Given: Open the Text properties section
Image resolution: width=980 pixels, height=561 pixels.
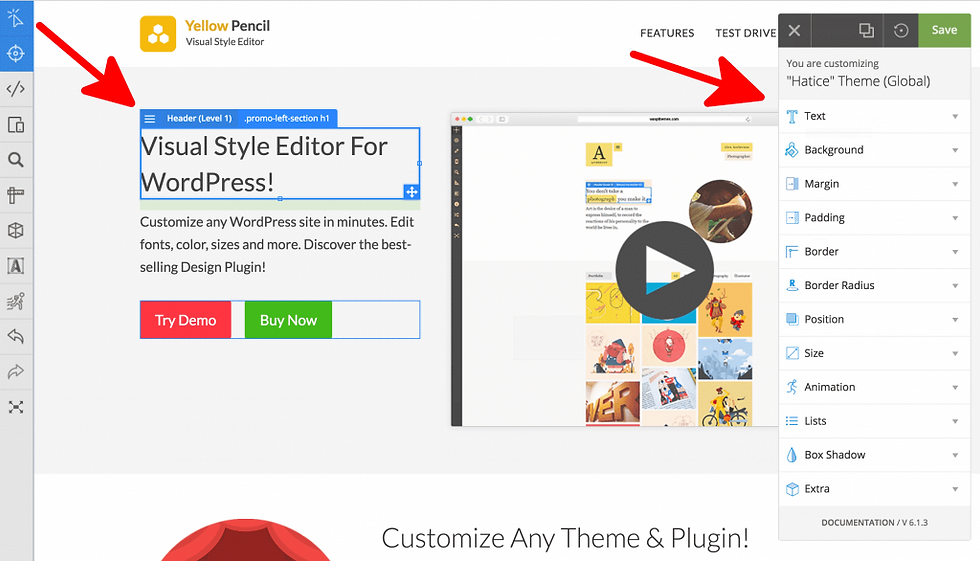Looking at the screenshot, I should pos(874,116).
